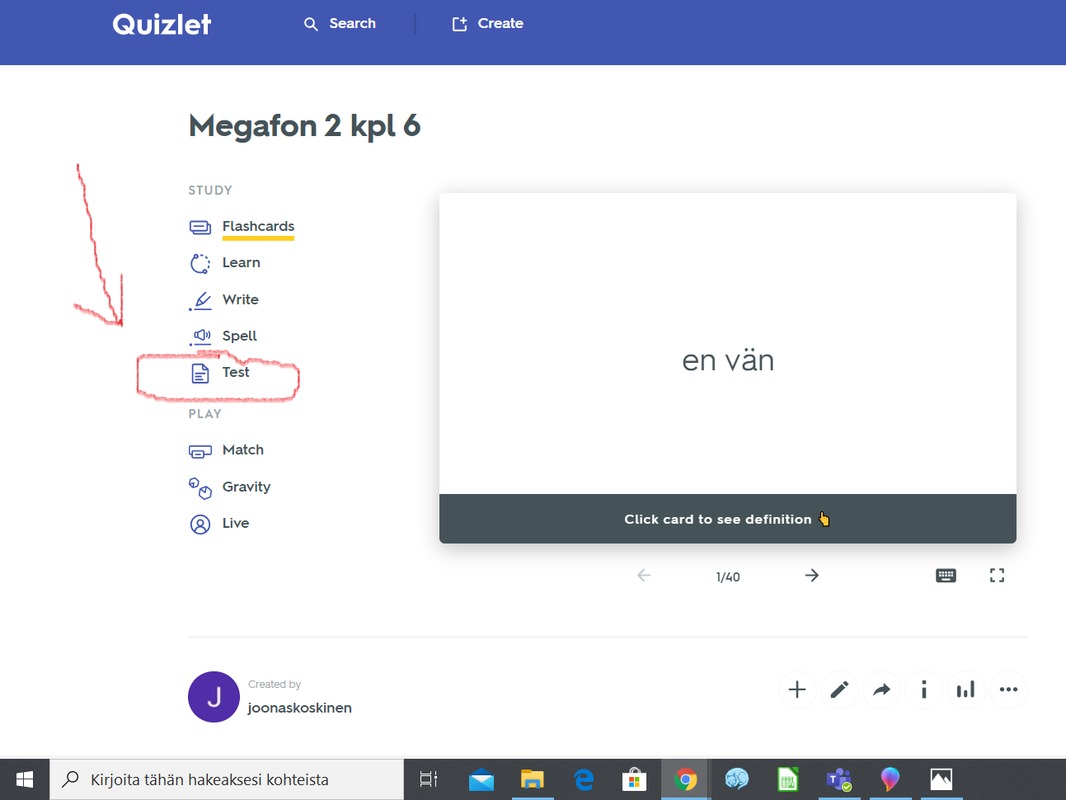Open Google Chrome from the taskbar
Screen dimensions: 1066x800
[x=685, y=780]
